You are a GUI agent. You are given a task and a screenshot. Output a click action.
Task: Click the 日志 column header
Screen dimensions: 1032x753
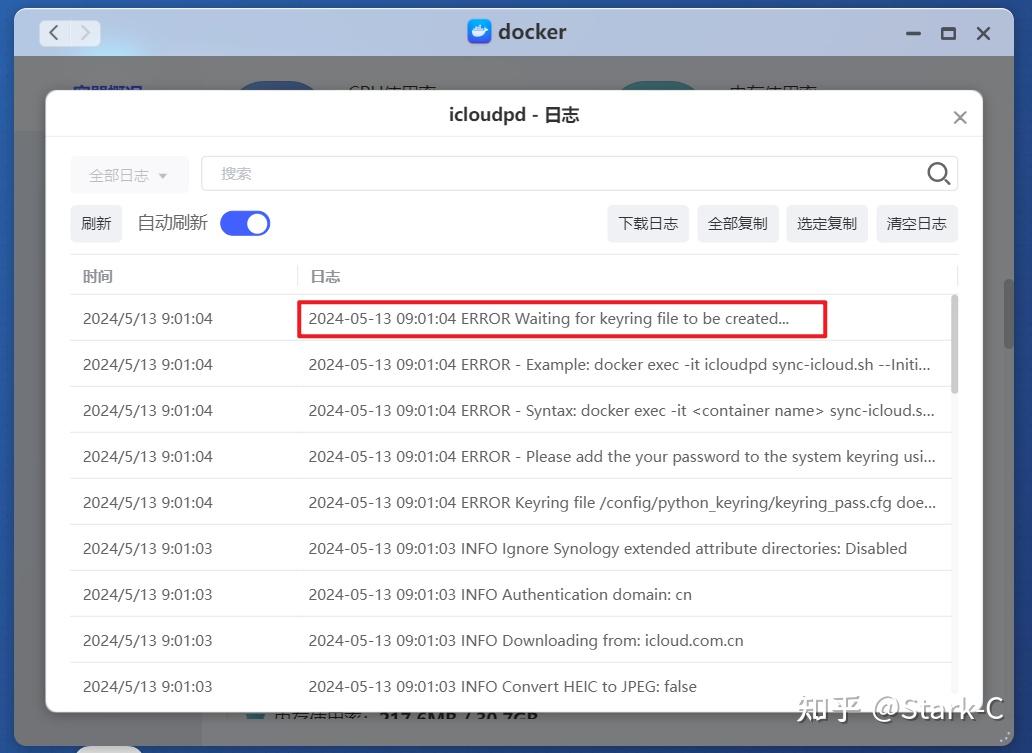click(324, 276)
